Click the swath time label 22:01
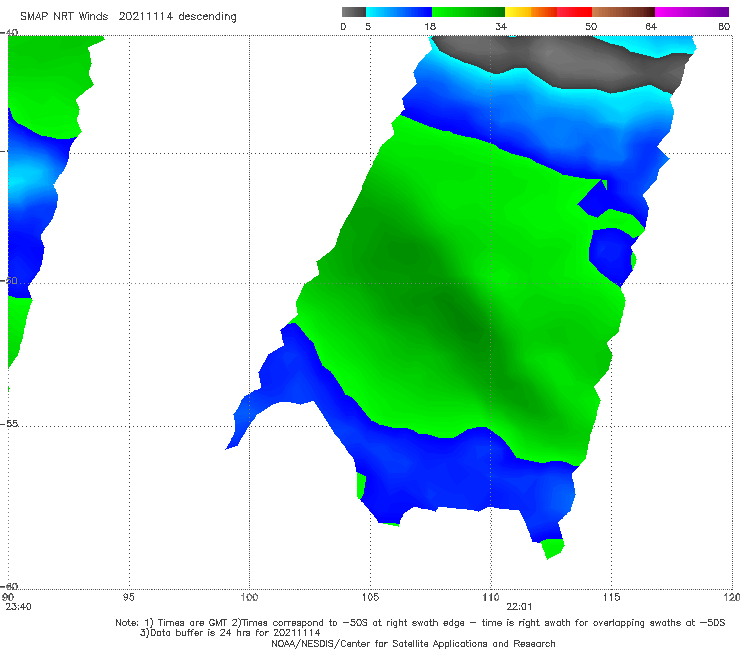740x650 pixels. [x=519, y=607]
